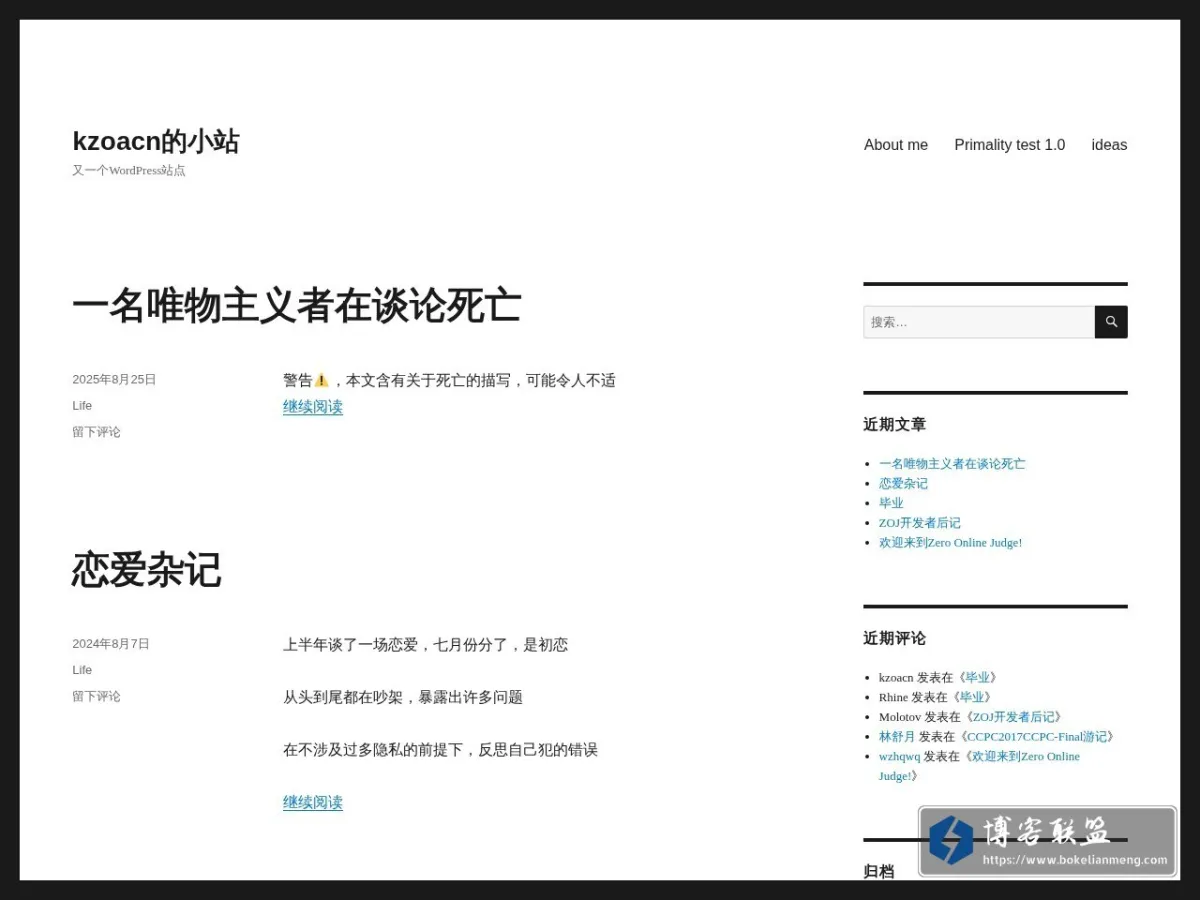1200x900 pixels.
Task: Open comment on CCPC2017CCPC-Final游记
Action: tap(1037, 736)
